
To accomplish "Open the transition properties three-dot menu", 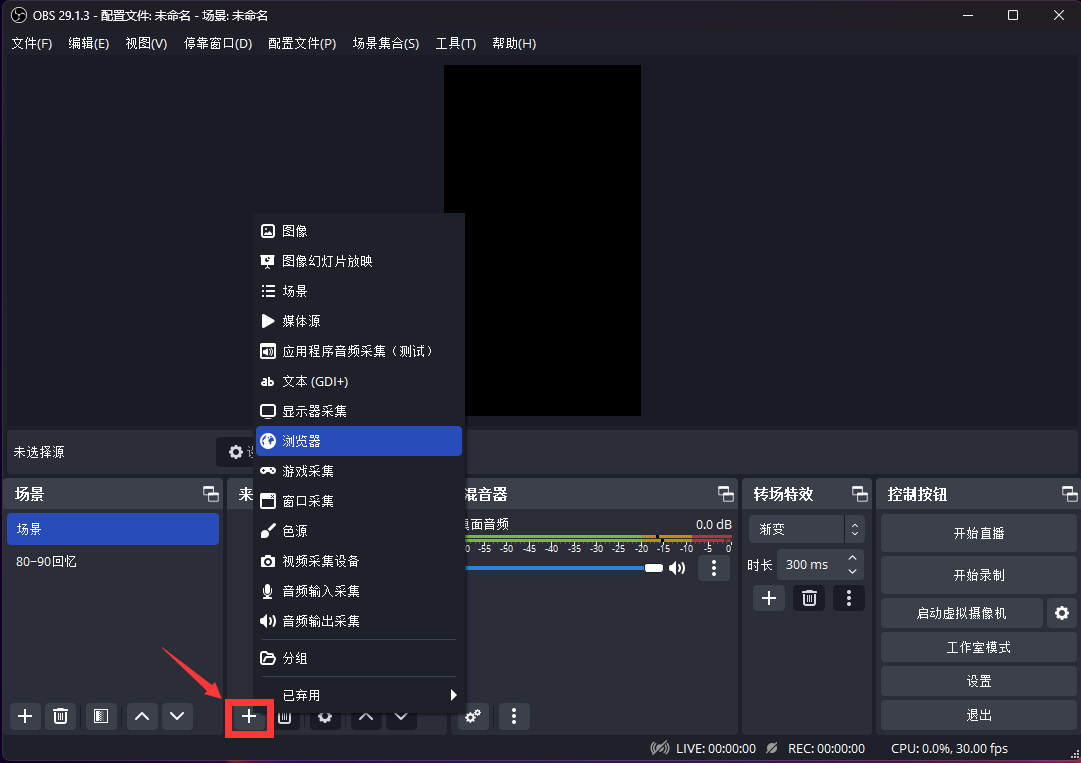I will pos(849,598).
